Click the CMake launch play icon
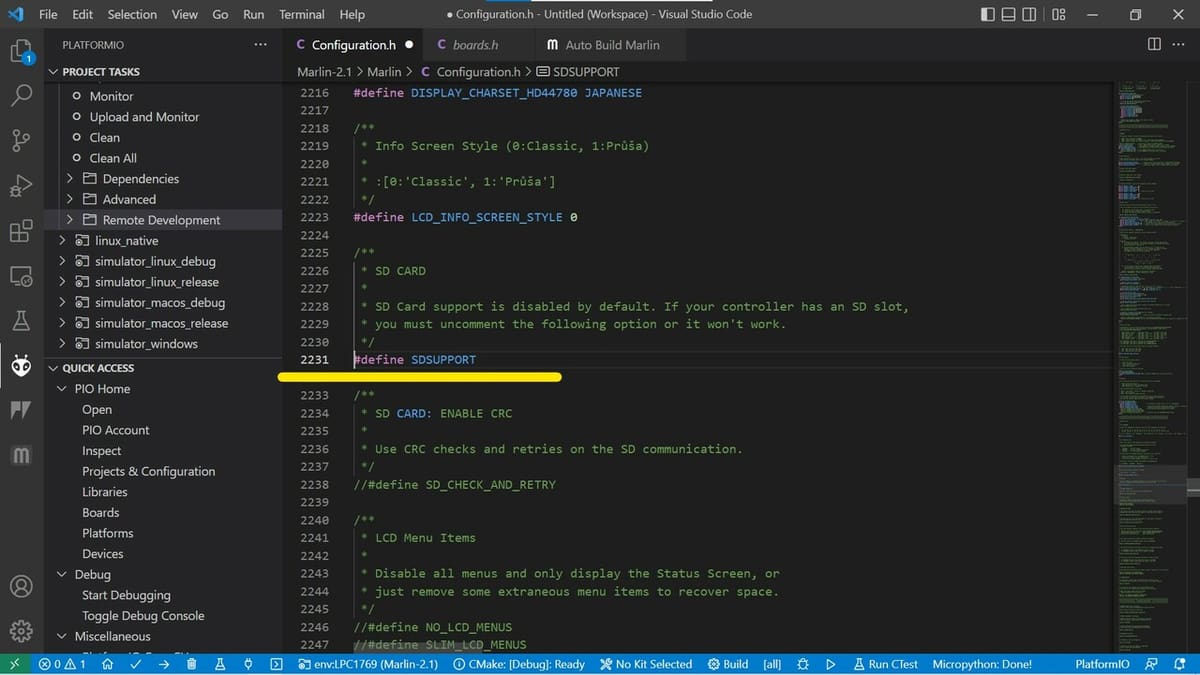 tap(830, 664)
